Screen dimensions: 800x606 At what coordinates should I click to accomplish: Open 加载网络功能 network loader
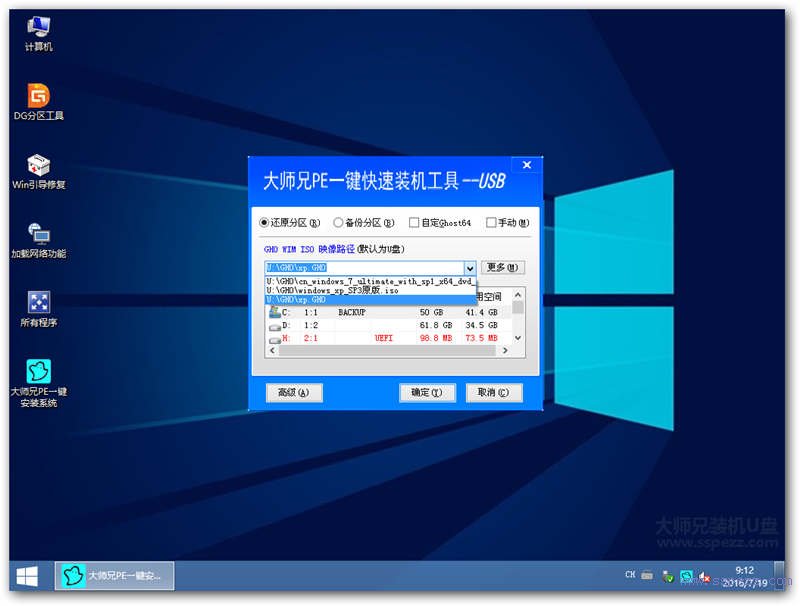(36, 232)
